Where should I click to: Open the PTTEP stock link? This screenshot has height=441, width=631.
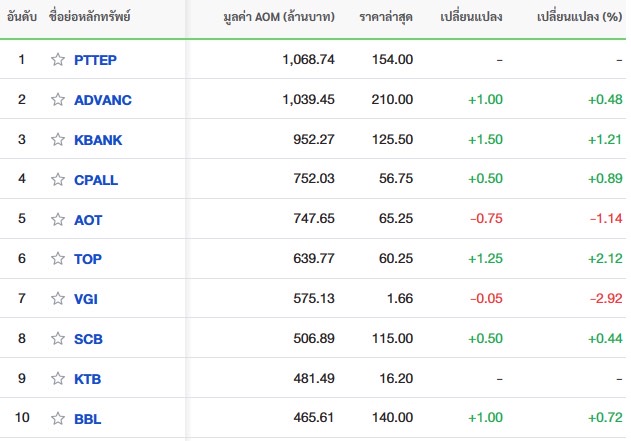tap(95, 60)
